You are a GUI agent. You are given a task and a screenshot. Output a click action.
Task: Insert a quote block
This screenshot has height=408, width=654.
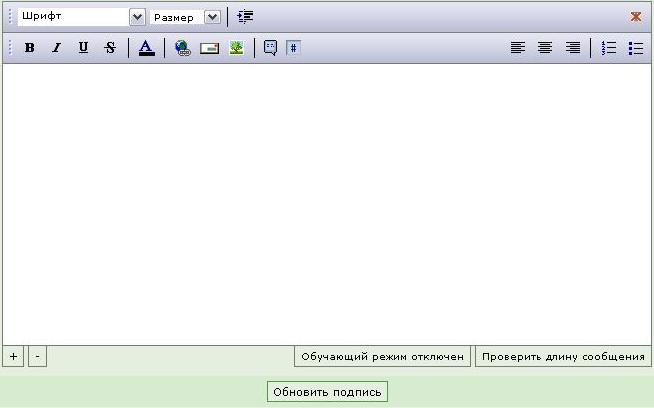point(270,48)
